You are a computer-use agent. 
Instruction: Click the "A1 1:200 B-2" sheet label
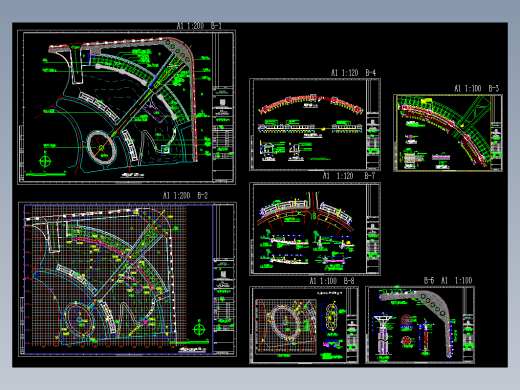pos(185,195)
